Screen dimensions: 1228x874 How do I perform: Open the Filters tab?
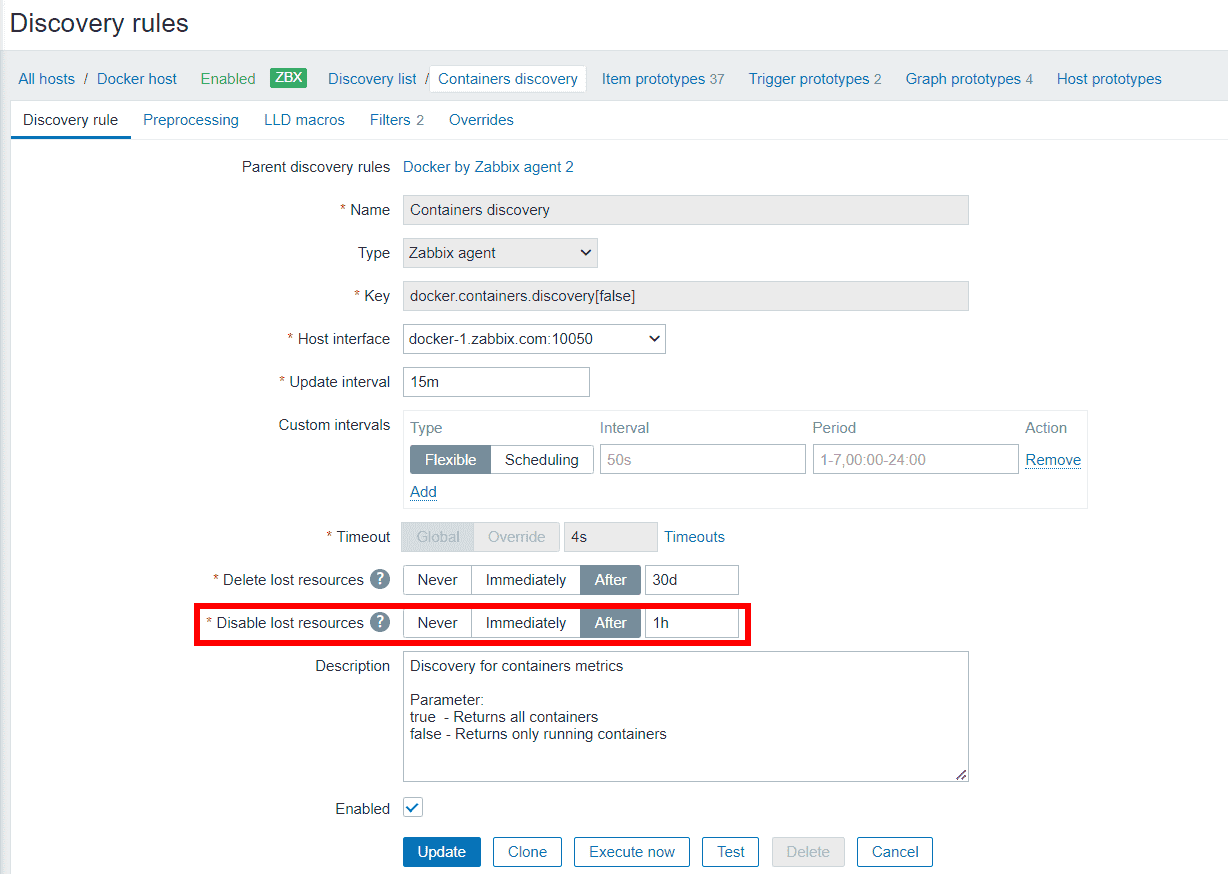[390, 119]
